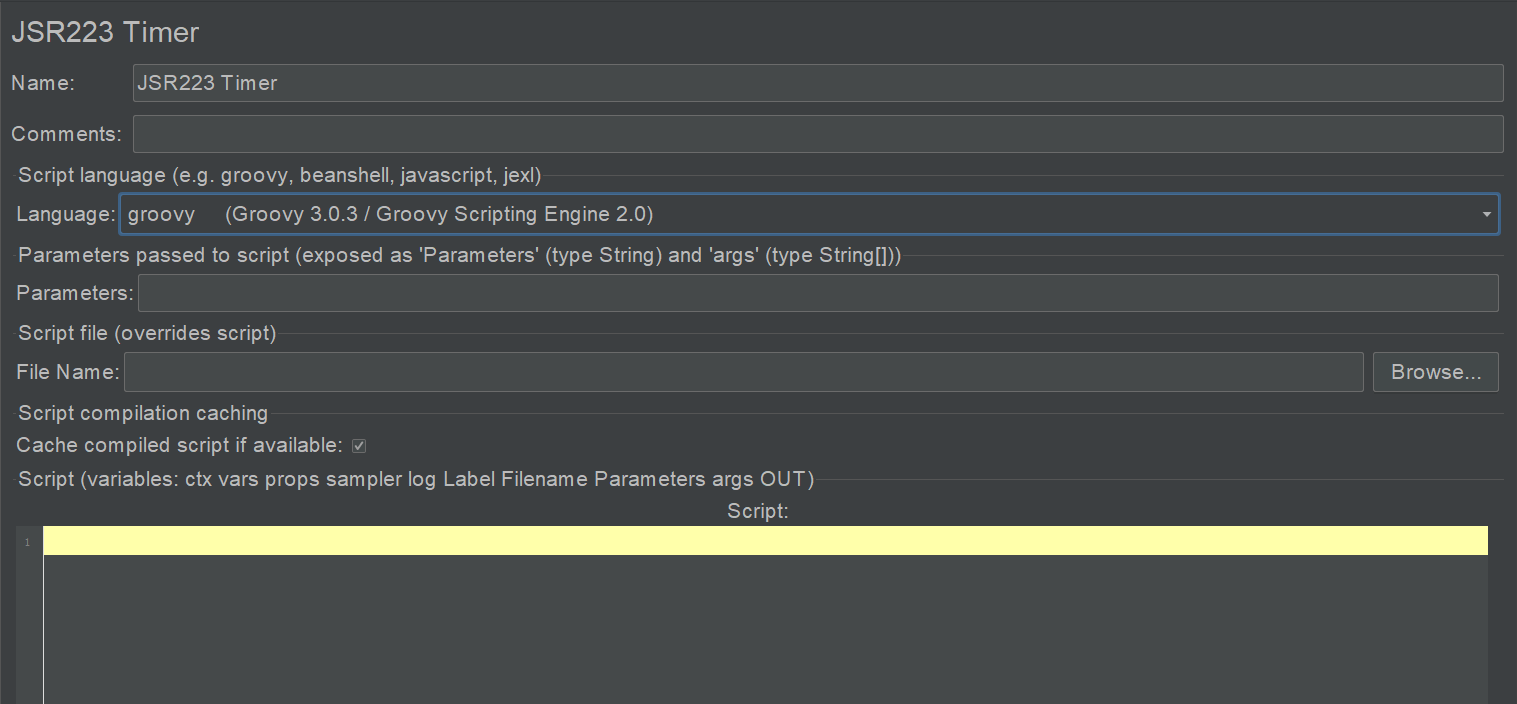Click the Name text field
Screen dimensions: 1517x704
coord(817,83)
